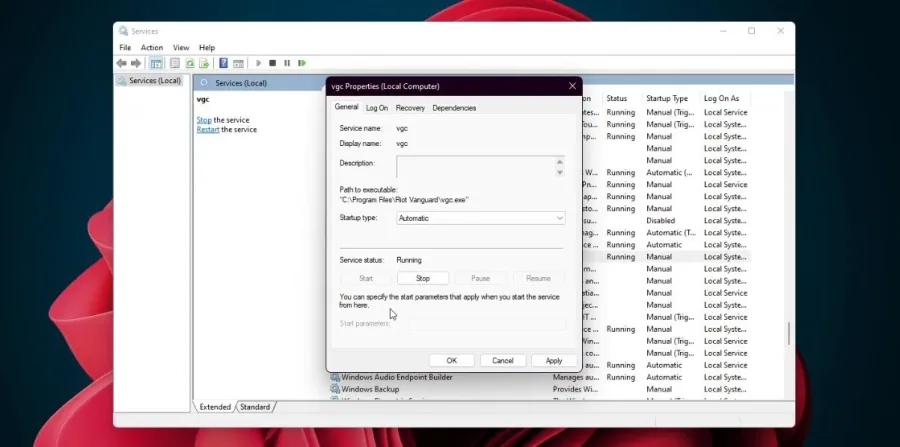The image size is (900, 447).
Task: Click the Disabled startup type cell
Action: tap(661, 220)
